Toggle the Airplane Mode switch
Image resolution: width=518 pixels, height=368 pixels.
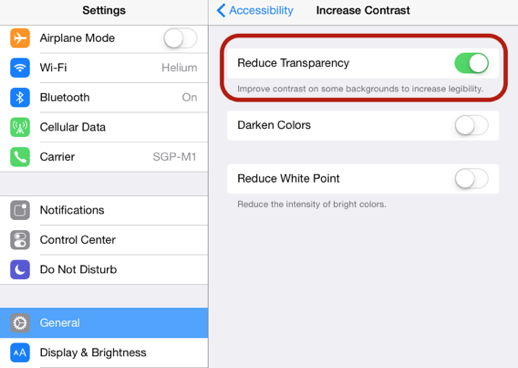tap(180, 38)
